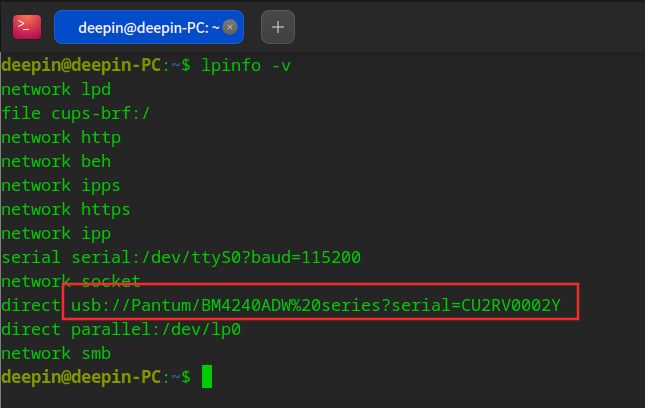Click the first deepin@deepin-PC prompt text
Screen dimensions: 645x408
coord(81,65)
